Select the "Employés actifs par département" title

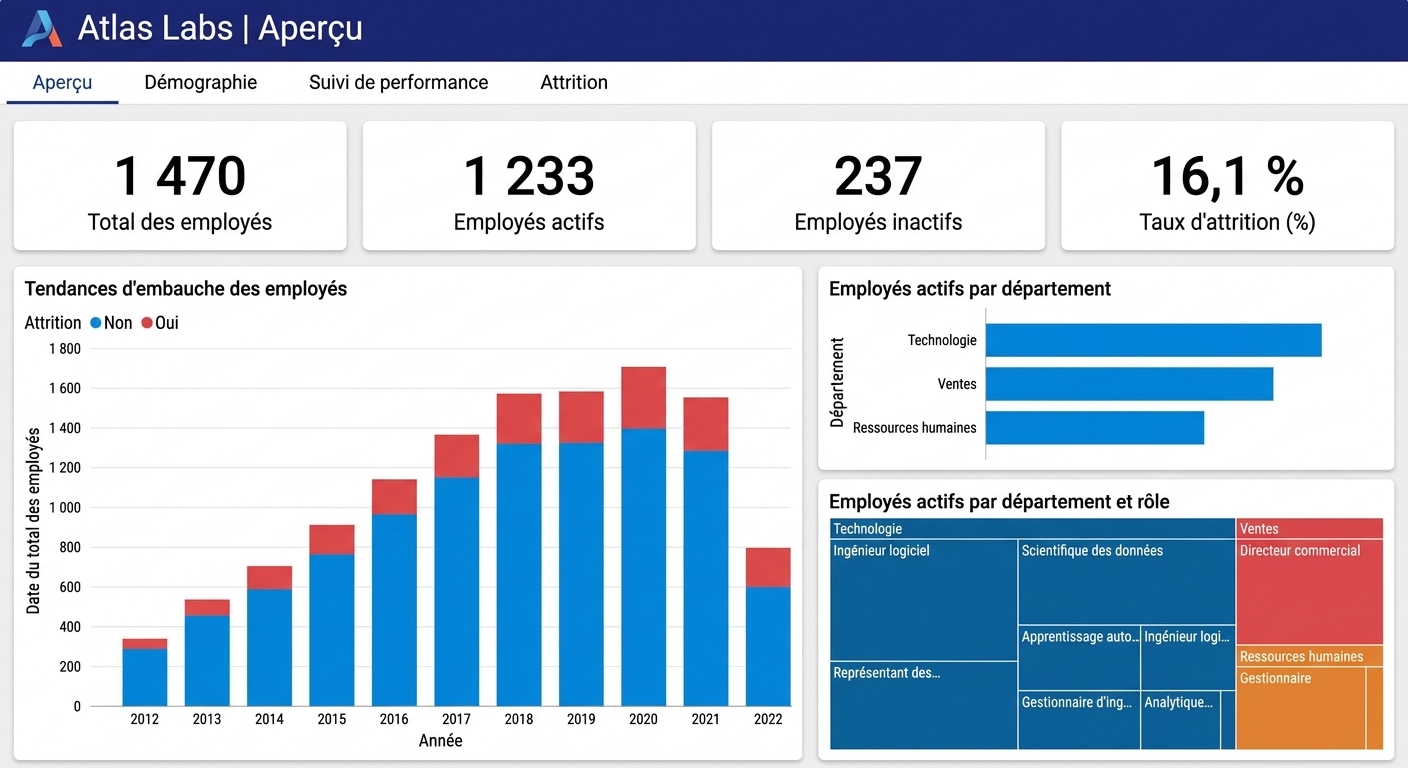(x=970, y=289)
